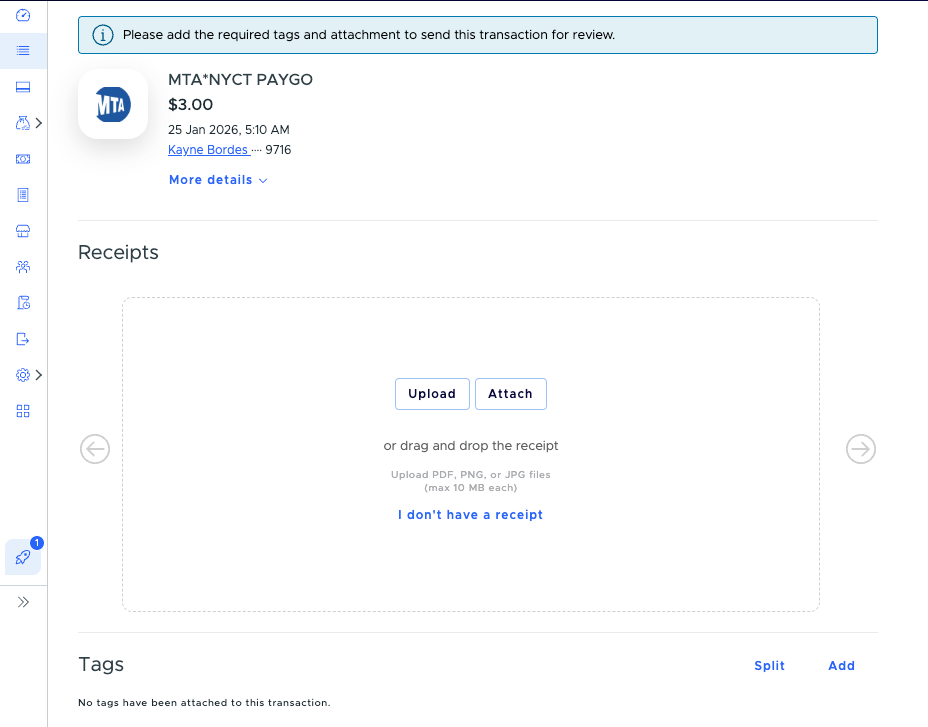Open the storefront vendors icon in sidebar
This screenshot has width=928, height=727.
coord(23,231)
